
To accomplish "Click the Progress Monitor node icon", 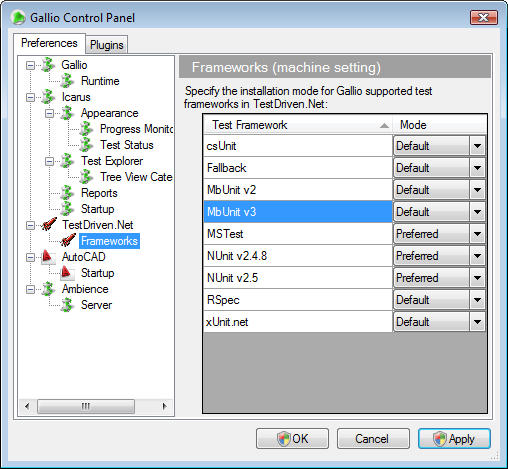I will 86,129.
